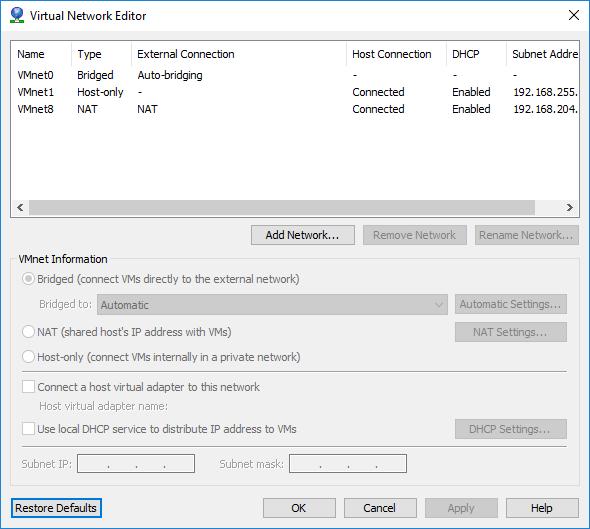
Task: Select the Bridged radio button
Action: [29, 279]
